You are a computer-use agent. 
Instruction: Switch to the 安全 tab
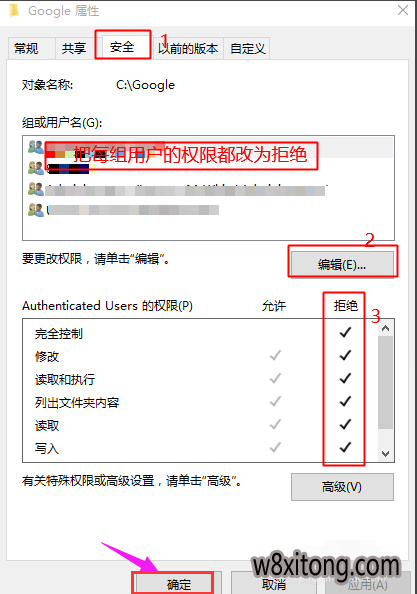122,47
